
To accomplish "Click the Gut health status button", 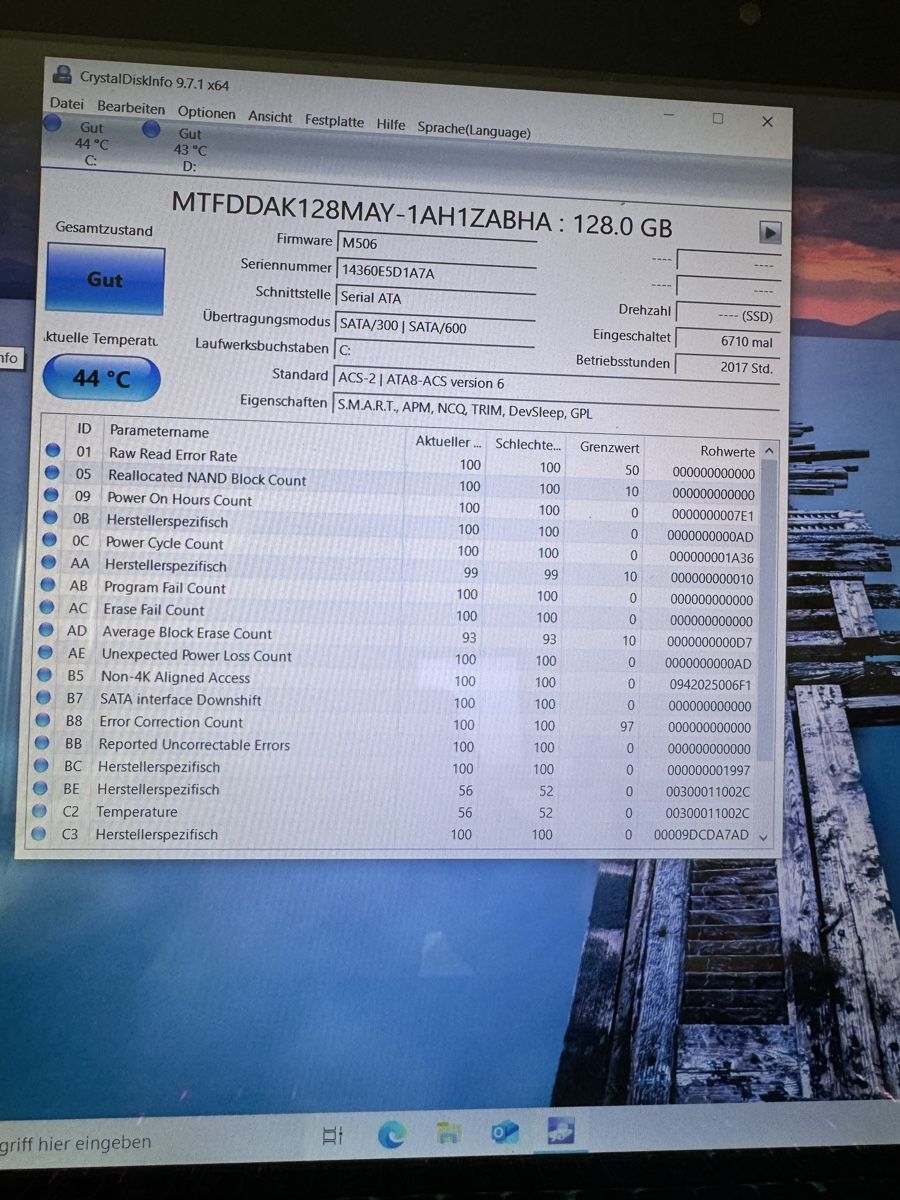I will pyautogui.click(x=105, y=280).
